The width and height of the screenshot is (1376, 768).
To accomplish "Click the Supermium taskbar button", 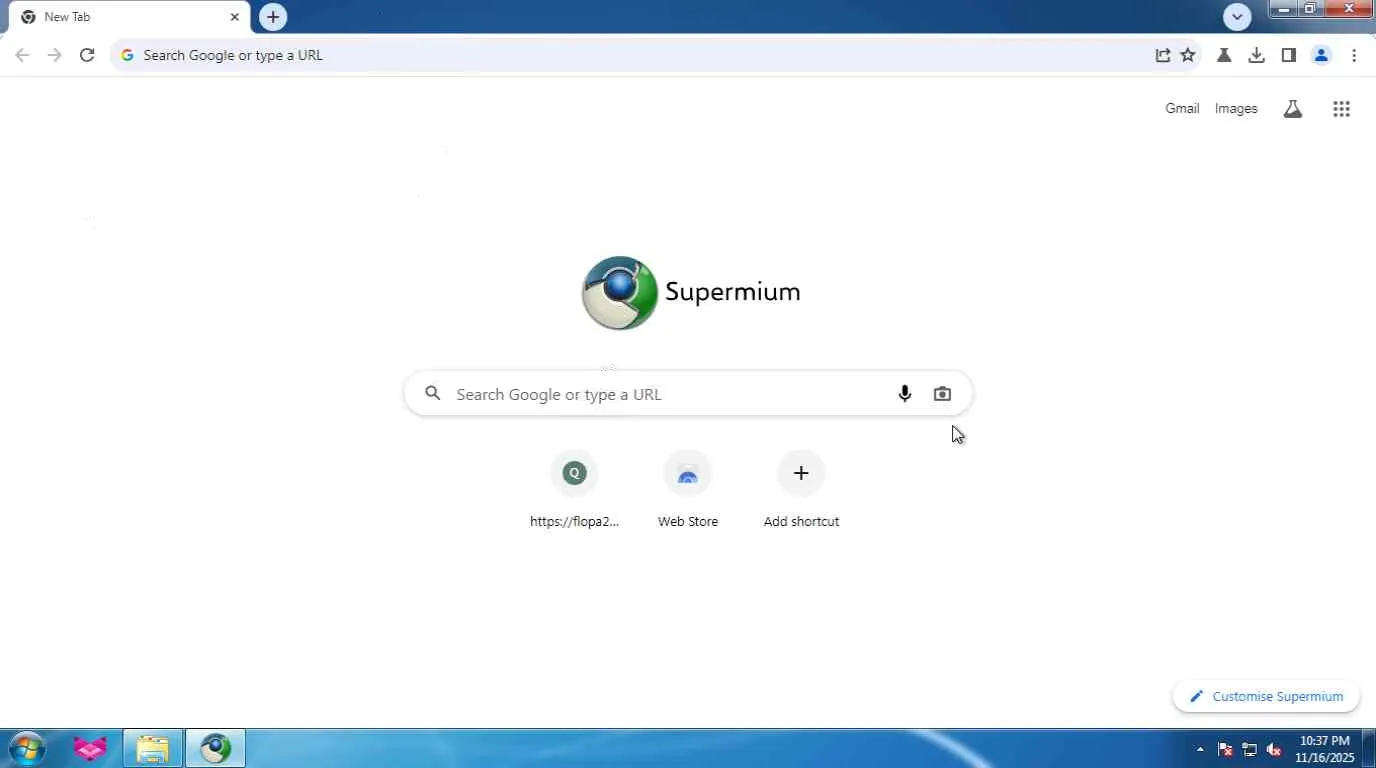I will (x=215, y=748).
